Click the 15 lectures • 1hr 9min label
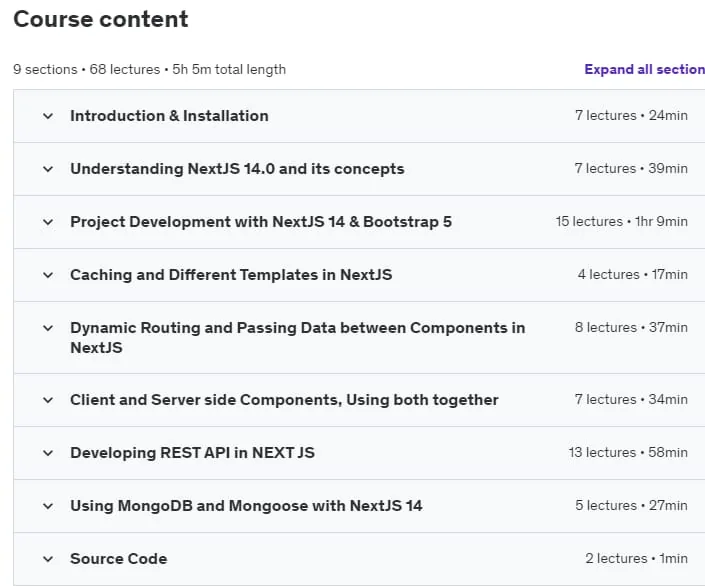The width and height of the screenshot is (705, 586). point(621,222)
